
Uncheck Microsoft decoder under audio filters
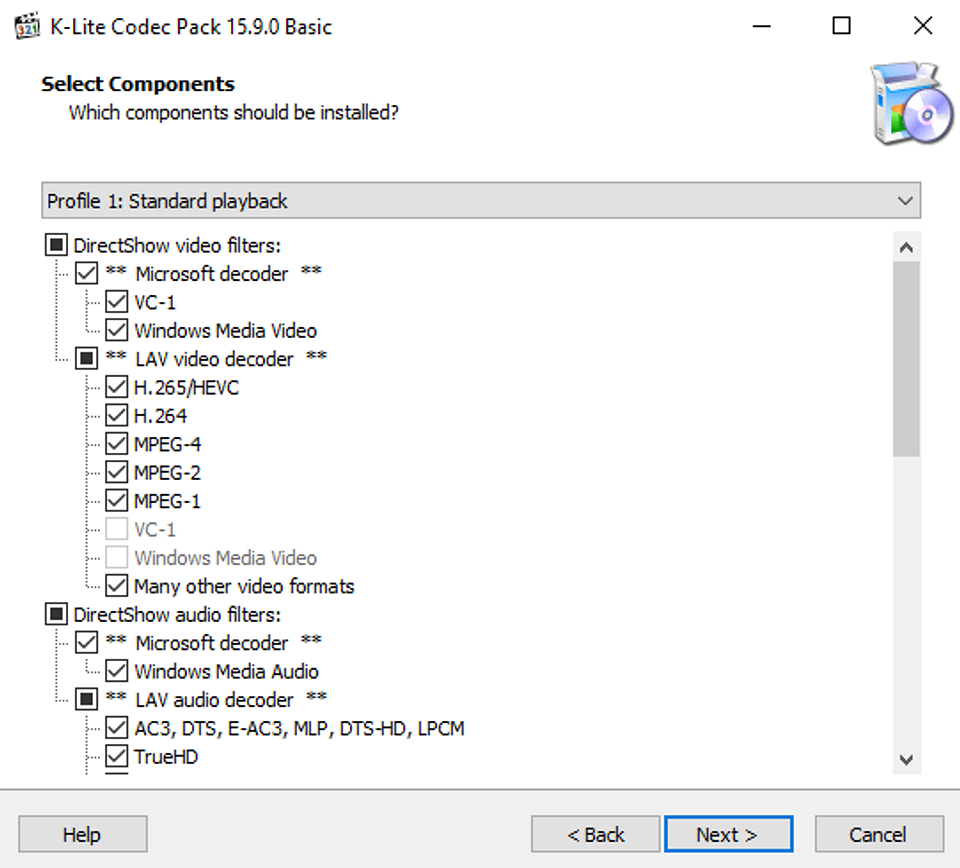[x=86, y=643]
